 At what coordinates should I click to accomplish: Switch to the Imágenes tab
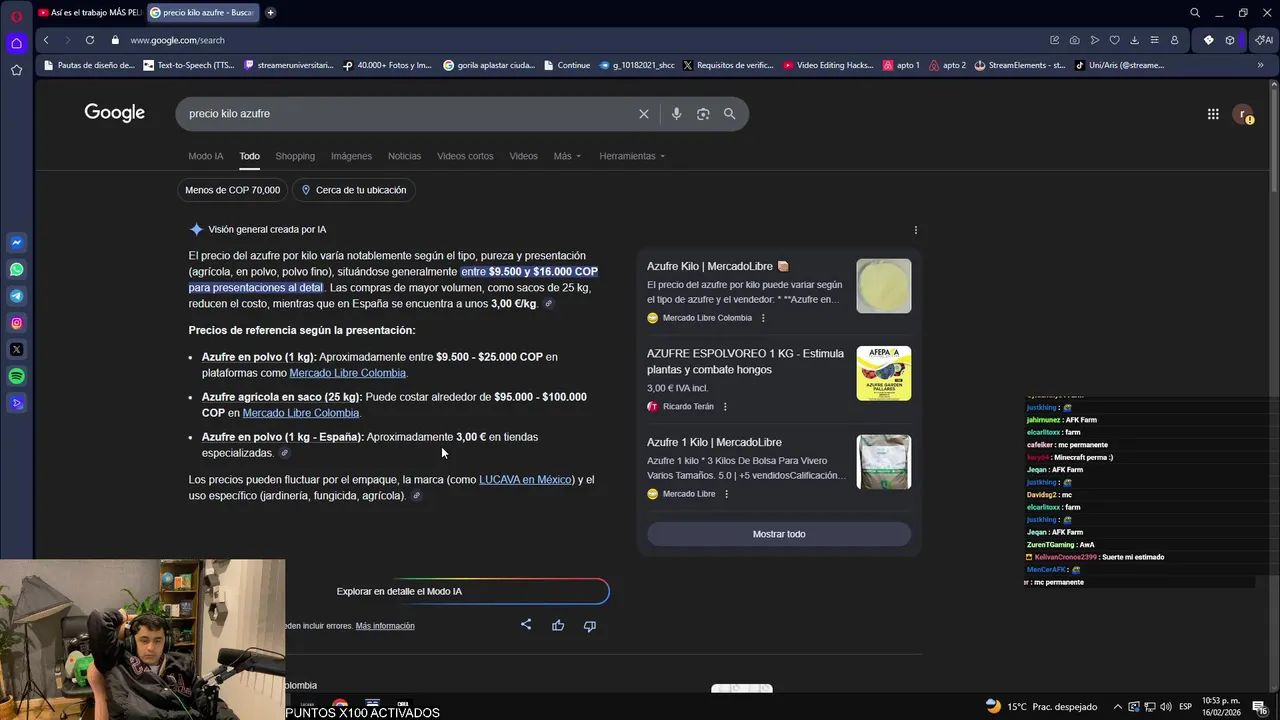[351, 156]
